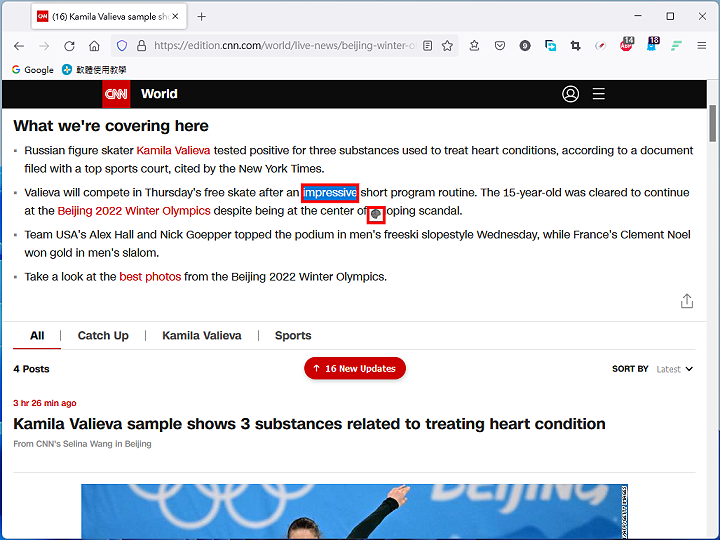Open the dark circular 9 extension
This screenshot has width=720, height=540.
point(525,45)
